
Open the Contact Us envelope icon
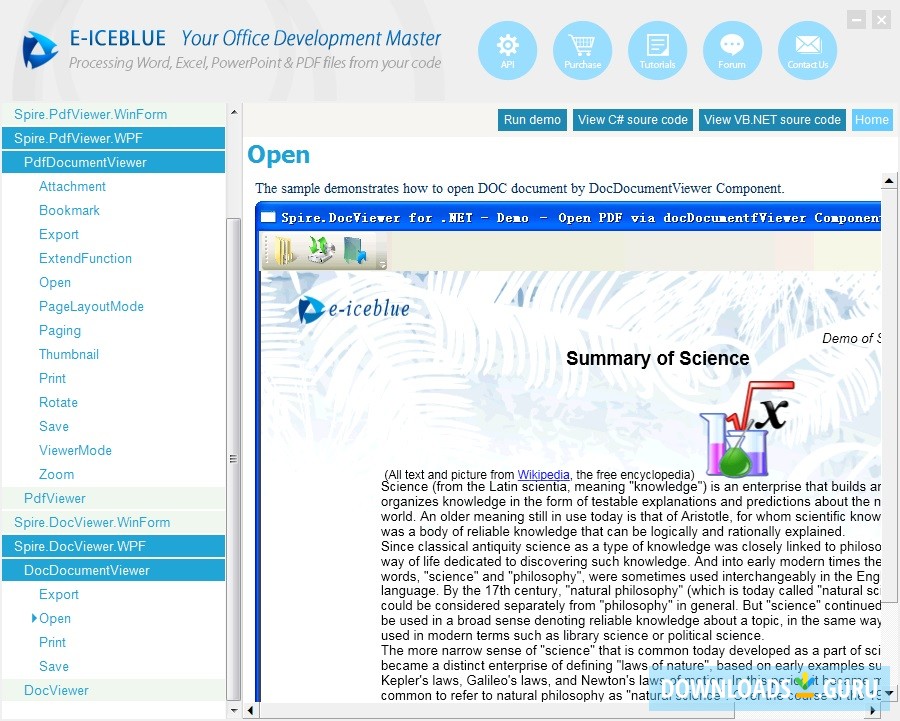pos(808,51)
